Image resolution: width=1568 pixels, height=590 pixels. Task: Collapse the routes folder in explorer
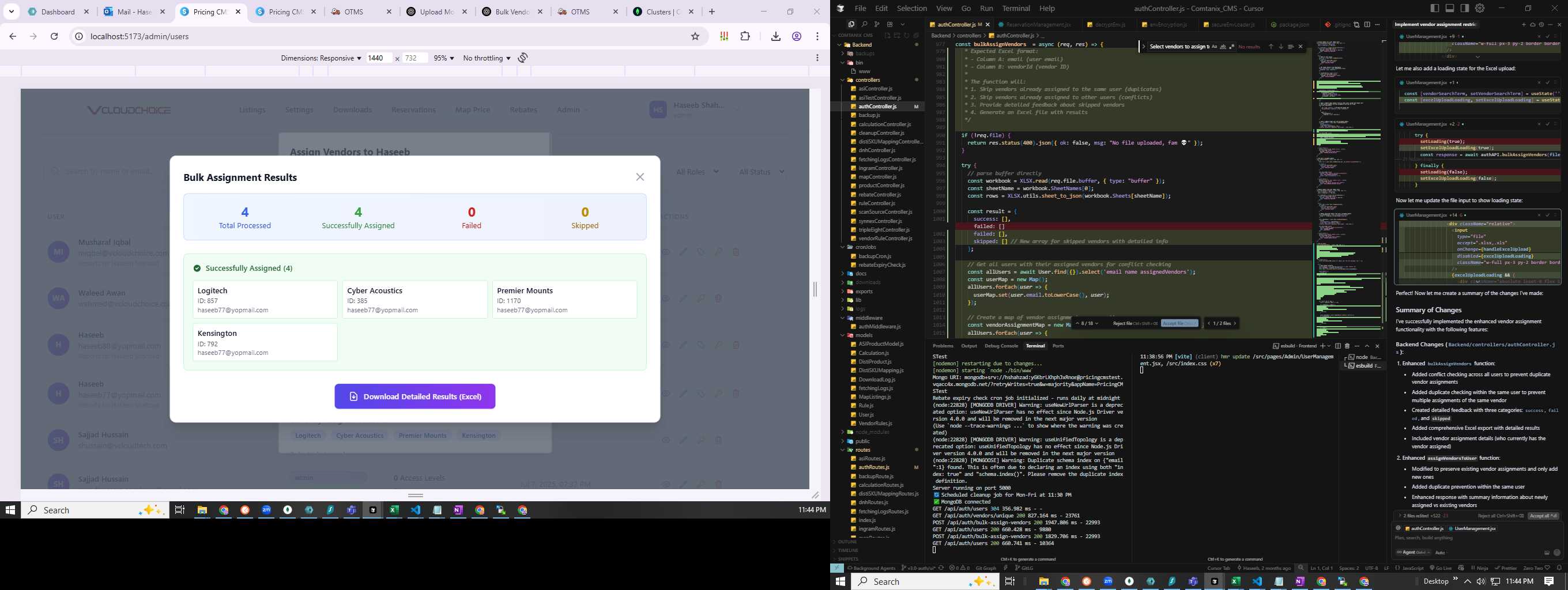coord(862,450)
